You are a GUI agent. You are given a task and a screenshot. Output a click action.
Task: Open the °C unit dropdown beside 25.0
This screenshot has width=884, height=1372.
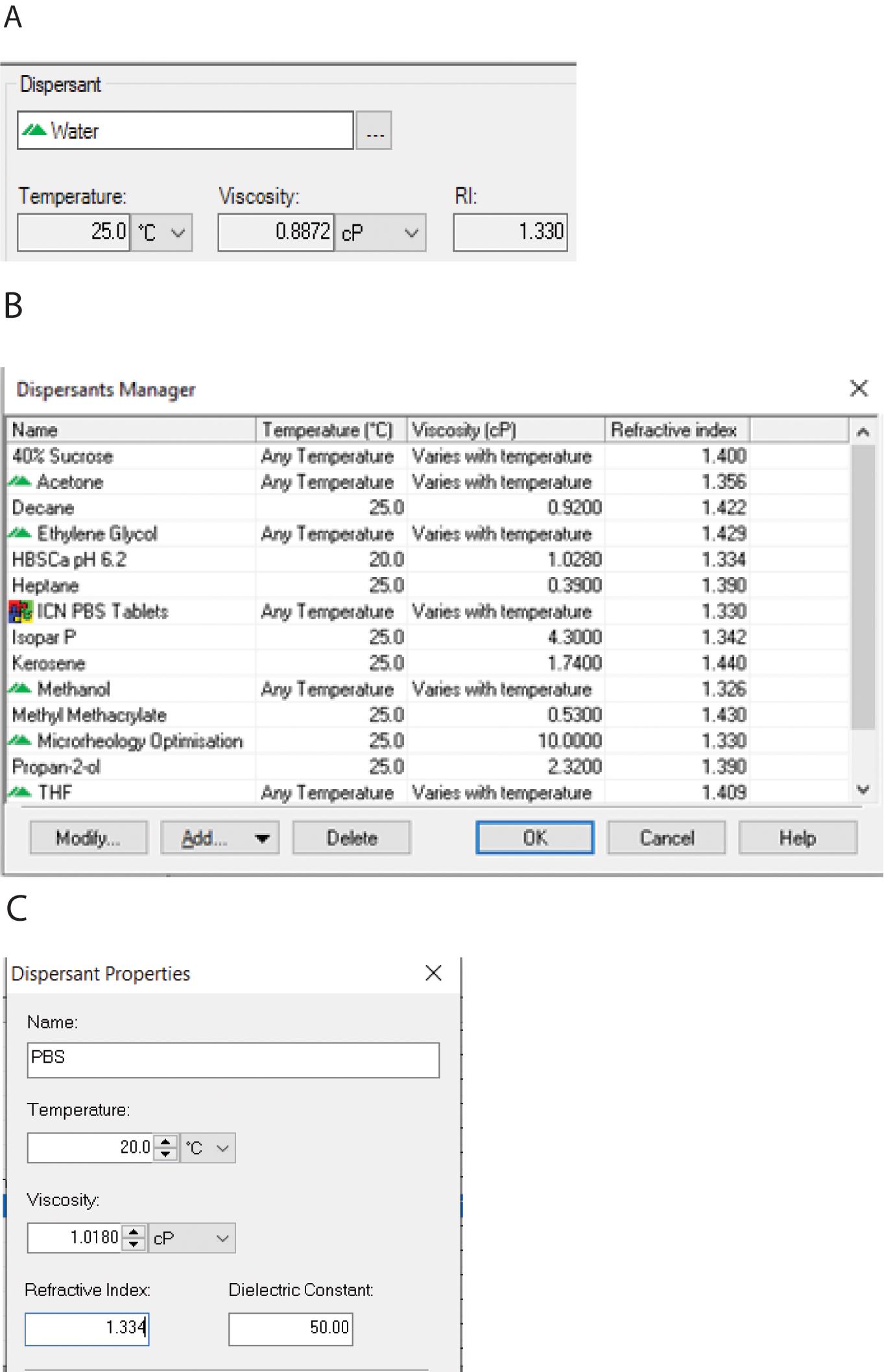point(162,232)
